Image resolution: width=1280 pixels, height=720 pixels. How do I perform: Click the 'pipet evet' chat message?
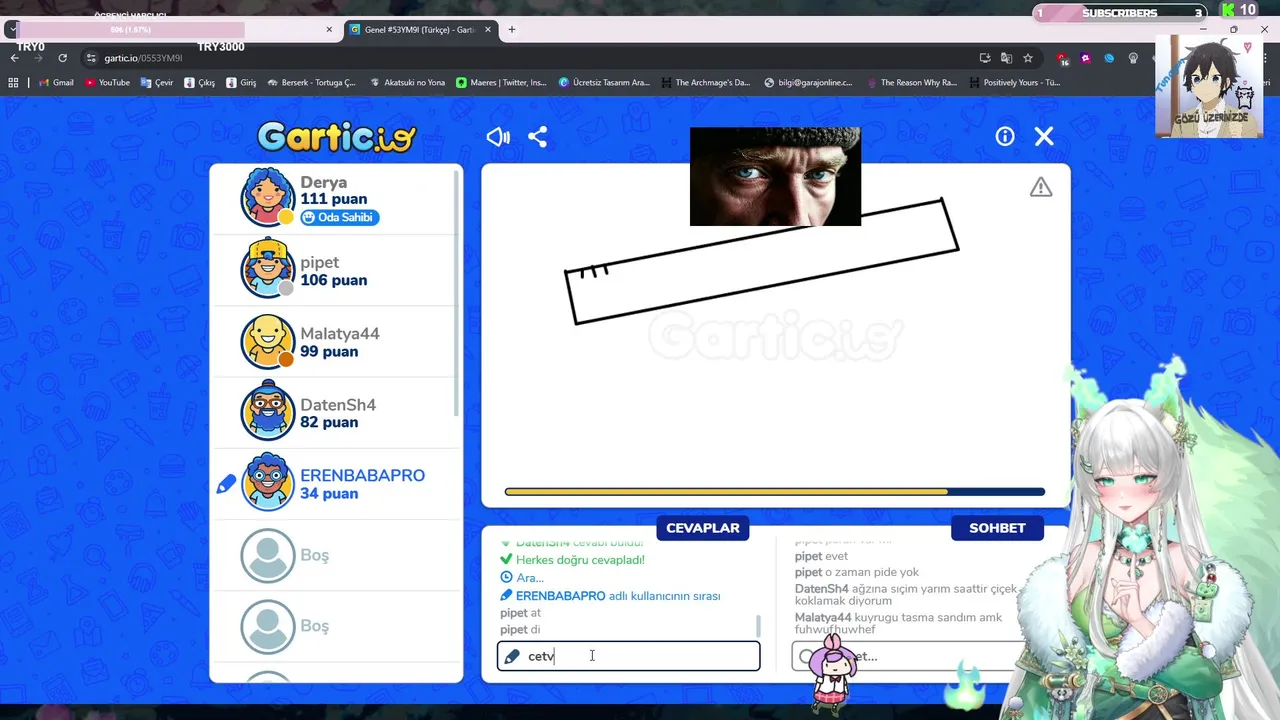point(821,556)
